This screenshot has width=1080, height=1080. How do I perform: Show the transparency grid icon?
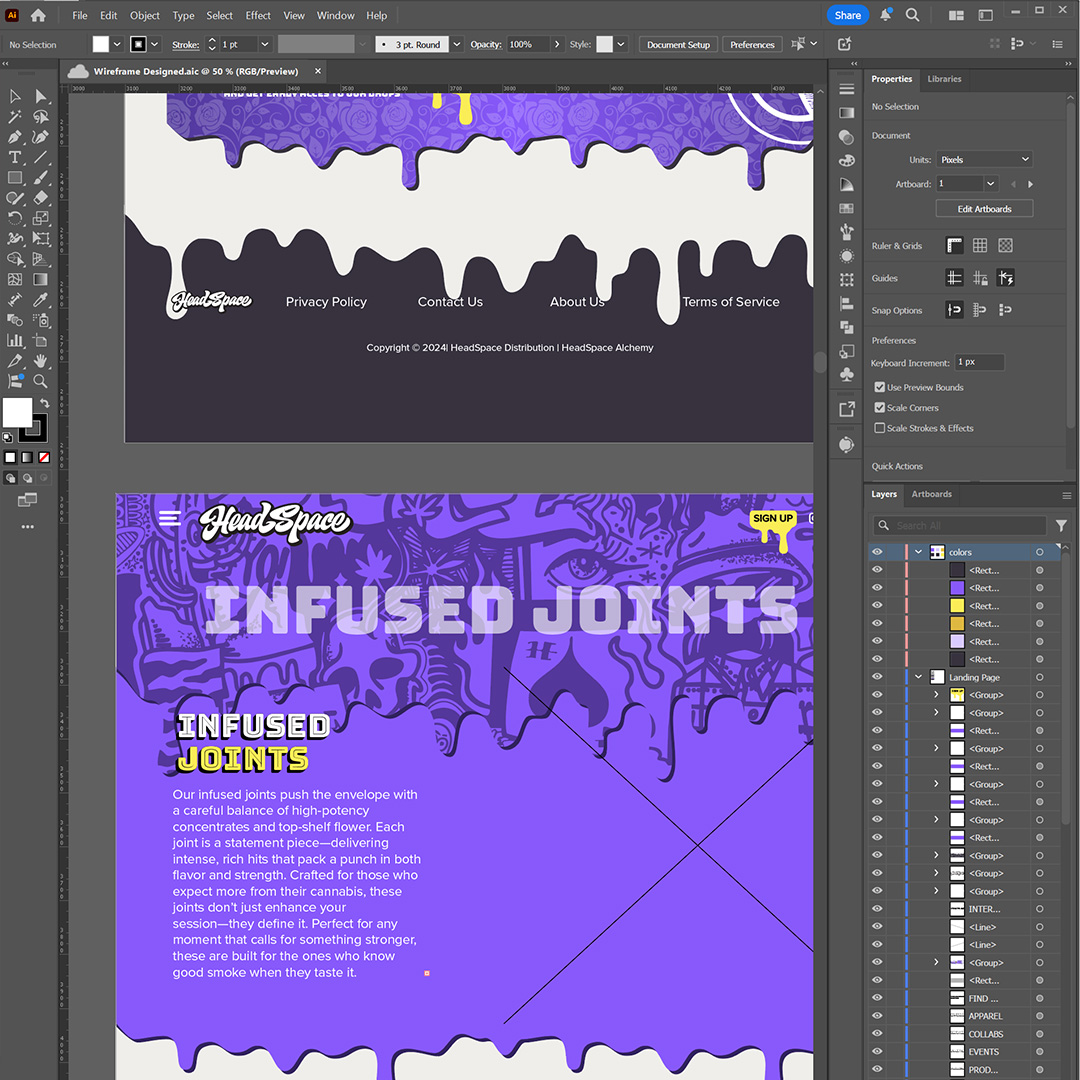(x=1006, y=245)
